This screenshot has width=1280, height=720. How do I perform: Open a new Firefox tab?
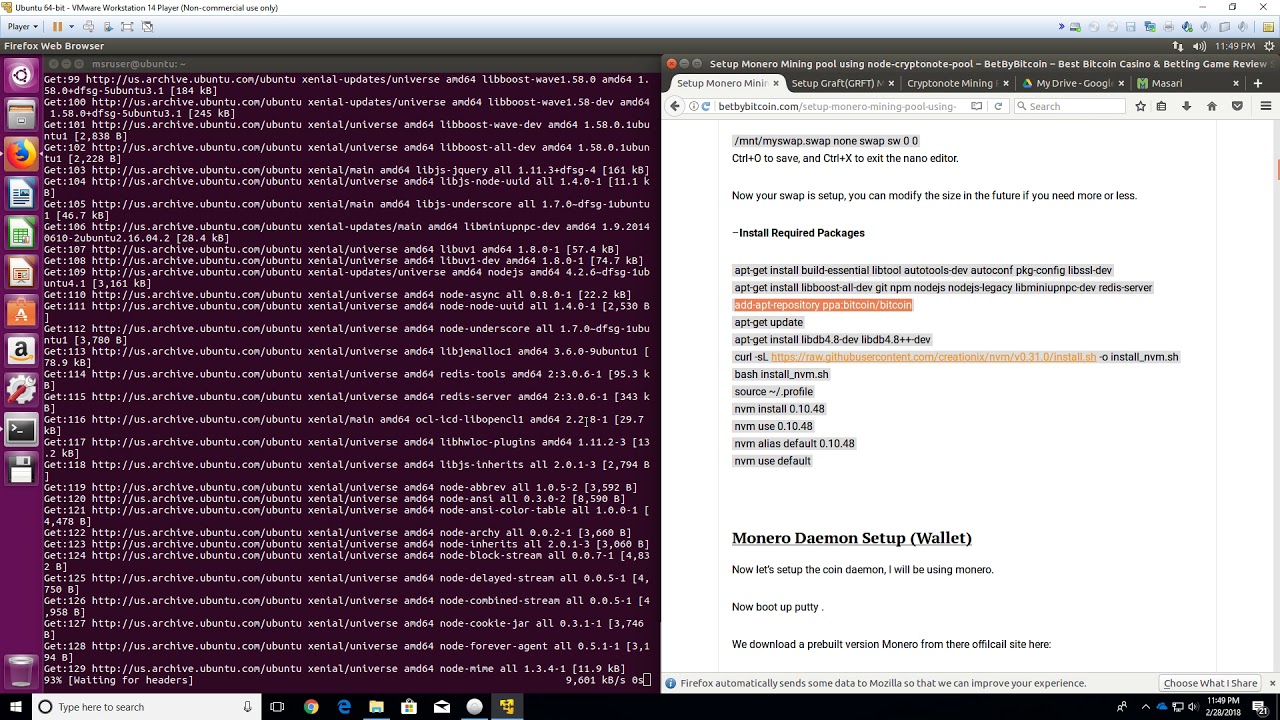[x=1259, y=83]
